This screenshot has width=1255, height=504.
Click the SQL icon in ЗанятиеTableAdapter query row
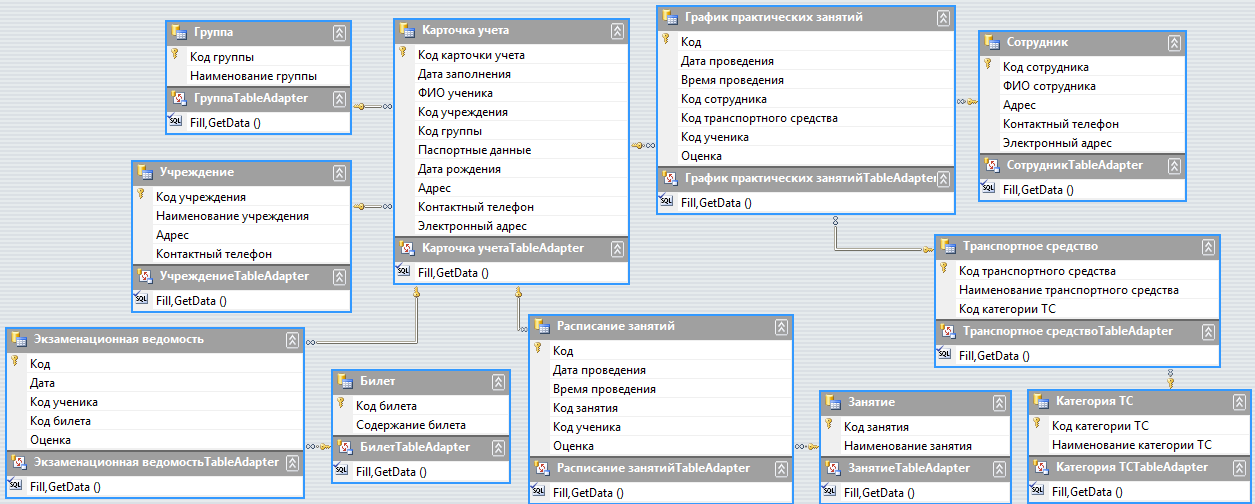pyautogui.click(x=831, y=491)
